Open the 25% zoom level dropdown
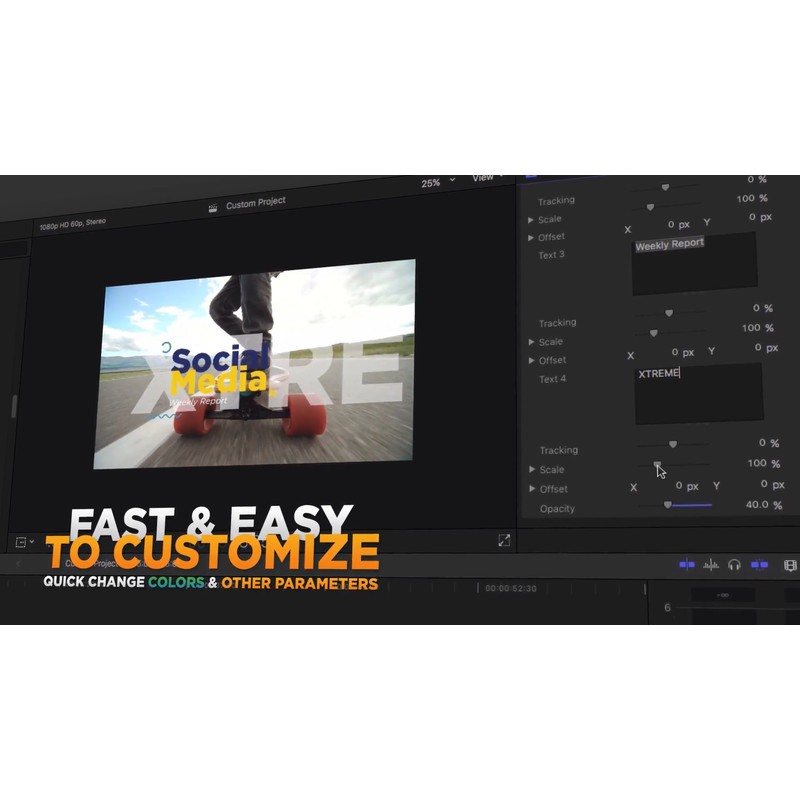This screenshot has width=800, height=800. click(x=437, y=183)
